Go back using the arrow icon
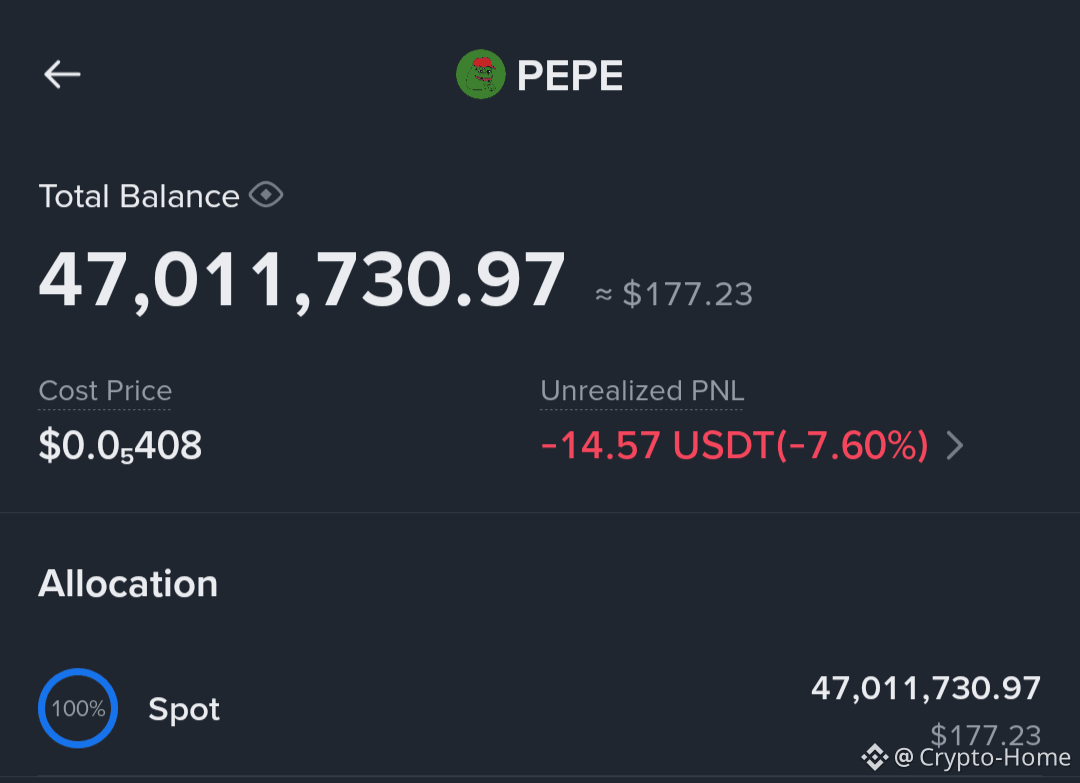 coord(62,74)
